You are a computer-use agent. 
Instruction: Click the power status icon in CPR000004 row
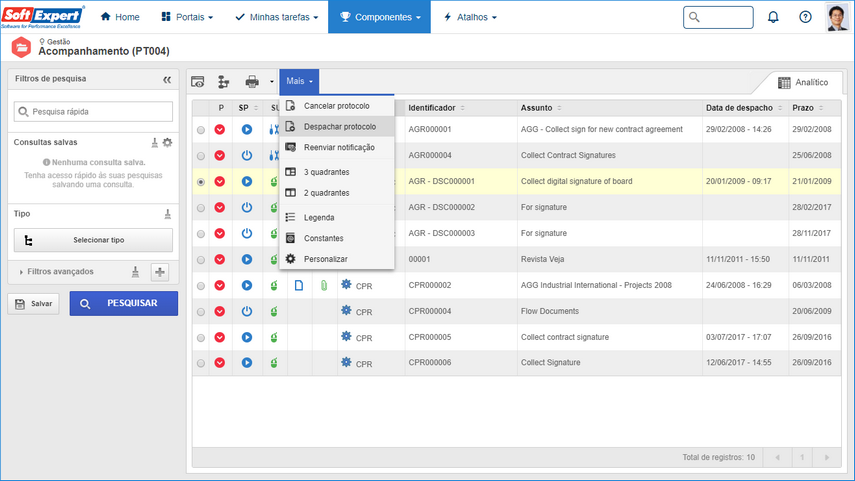click(x=247, y=311)
